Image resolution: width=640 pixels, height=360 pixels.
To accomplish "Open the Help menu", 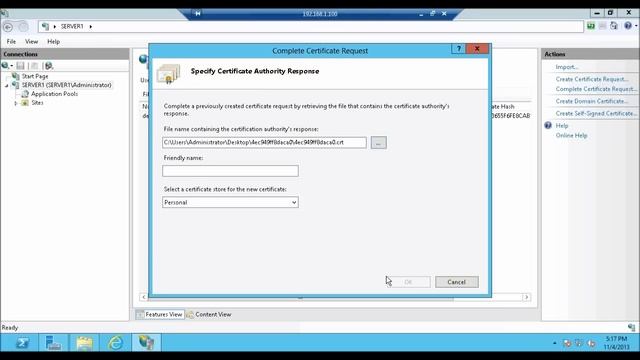I will point(53,42).
